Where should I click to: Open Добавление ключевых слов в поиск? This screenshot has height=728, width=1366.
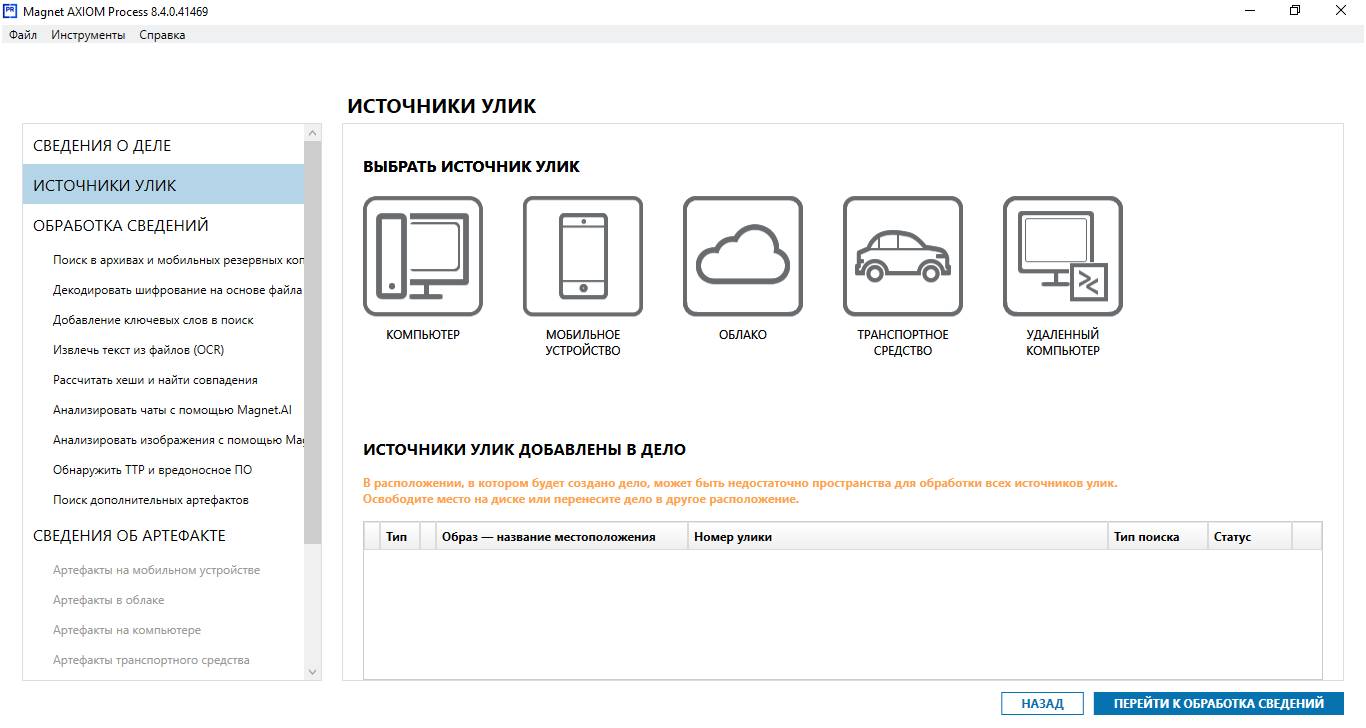[153, 320]
